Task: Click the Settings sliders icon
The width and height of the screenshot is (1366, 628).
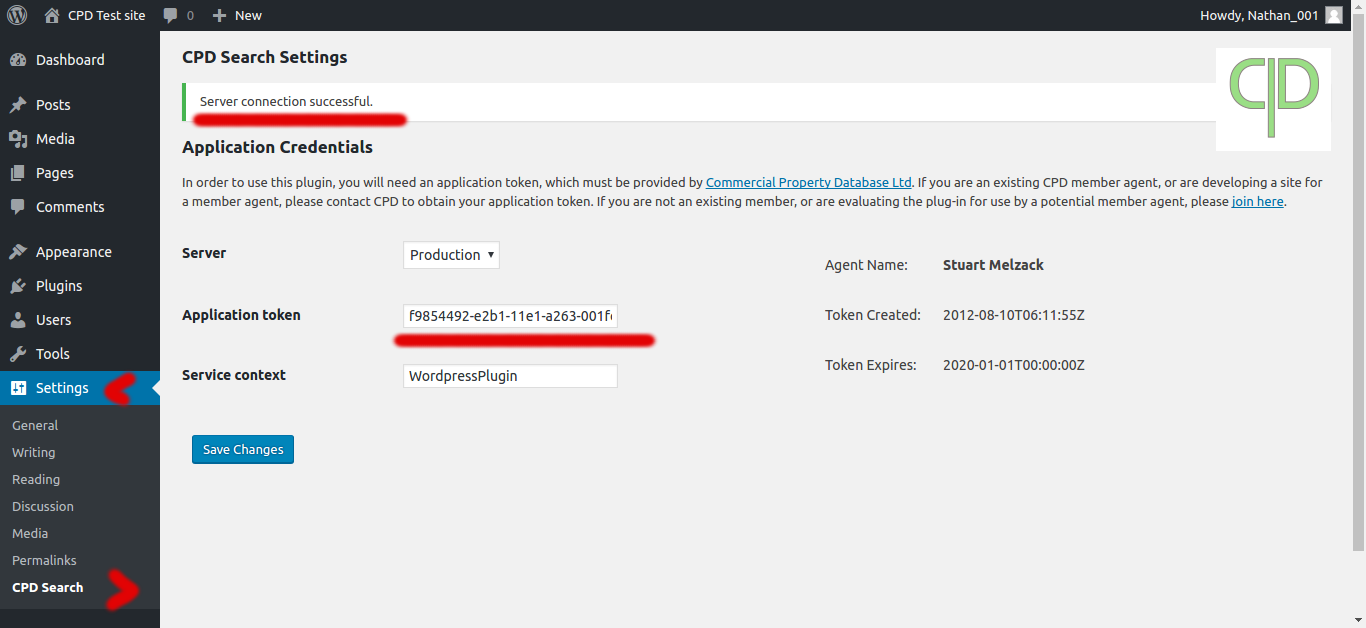Action: pyautogui.click(x=18, y=388)
